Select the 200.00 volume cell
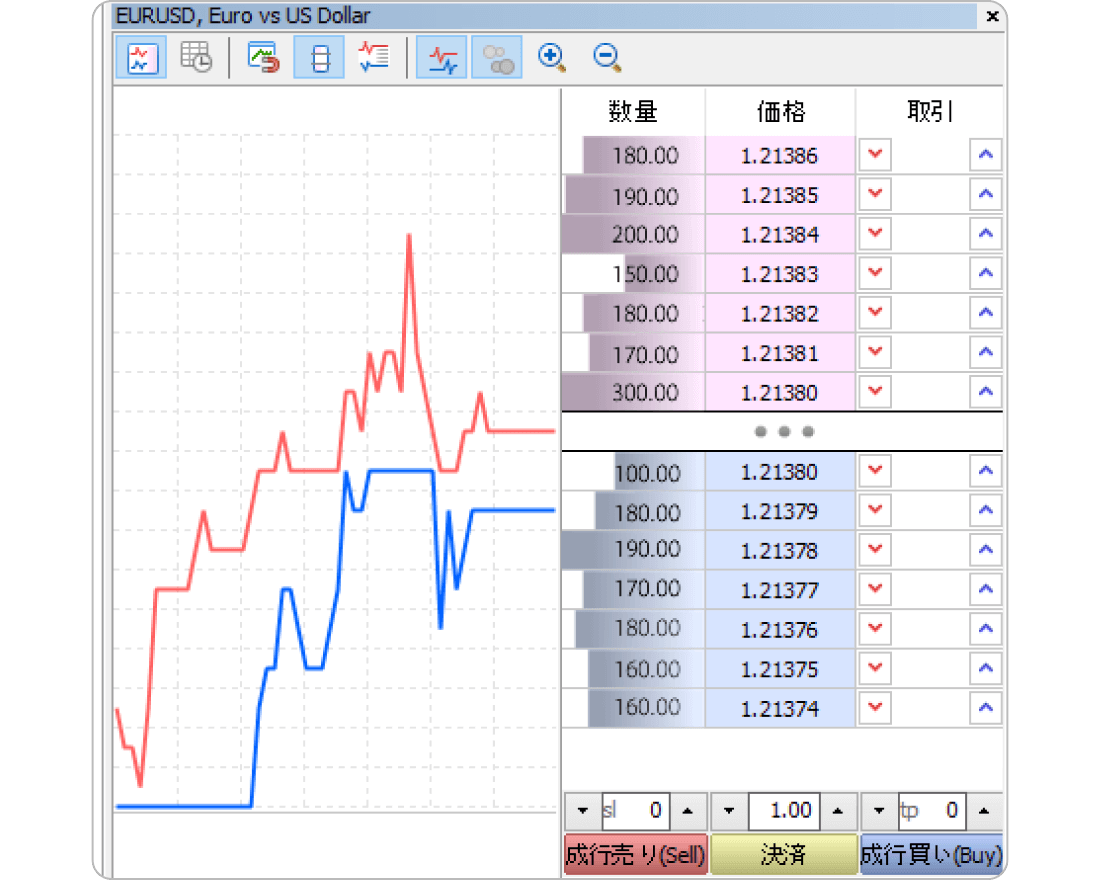Viewport: 1100px width, 880px height. coord(633,234)
